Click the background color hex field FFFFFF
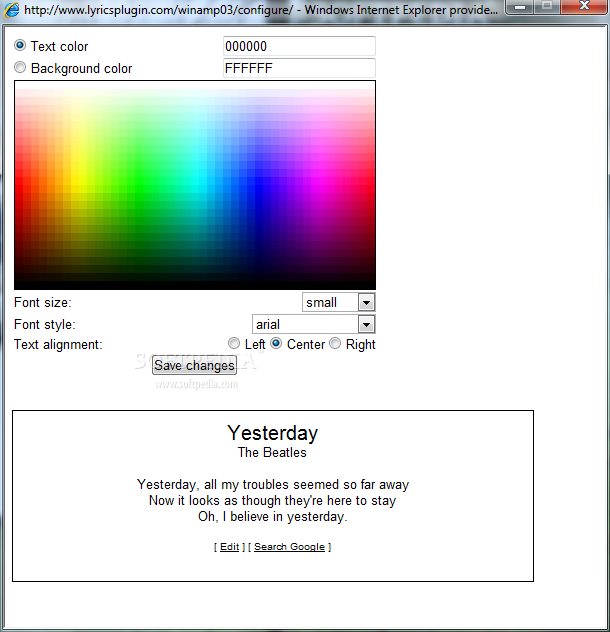 (299, 68)
